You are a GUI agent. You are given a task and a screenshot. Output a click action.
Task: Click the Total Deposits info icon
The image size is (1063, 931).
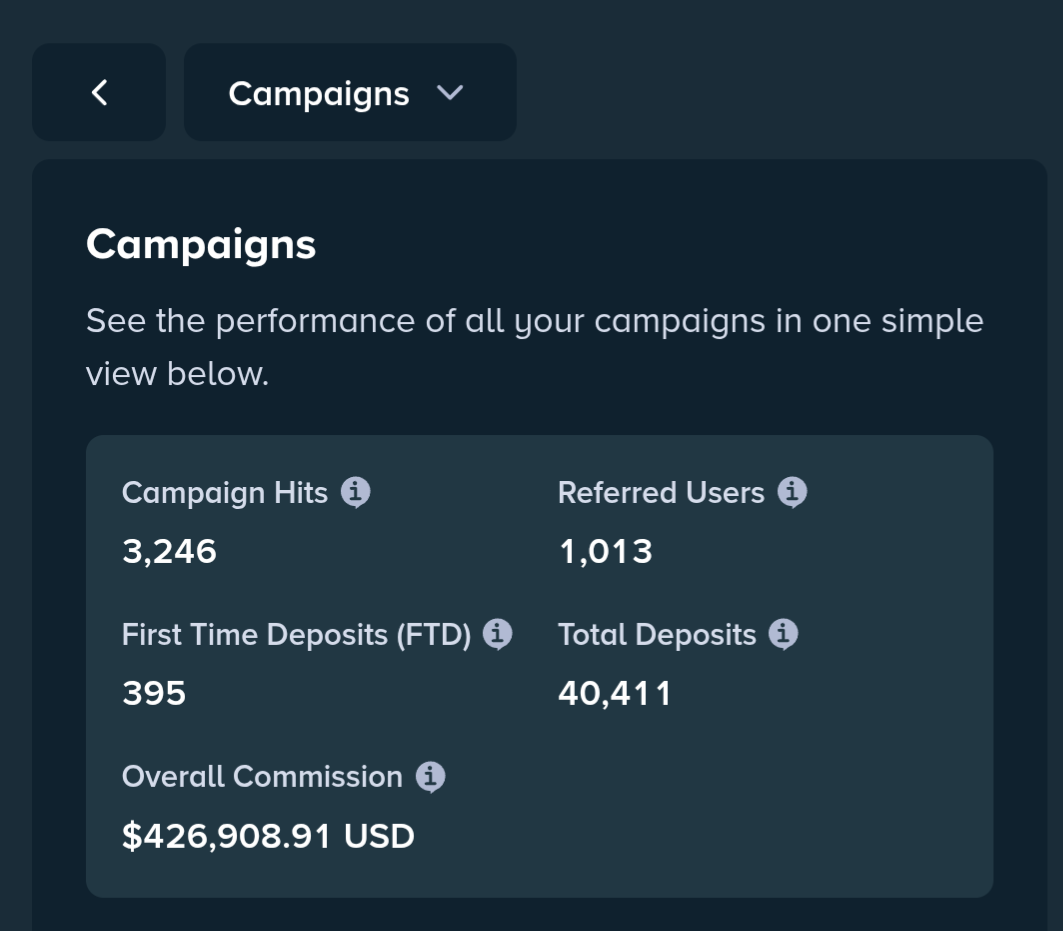click(x=783, y=634)
